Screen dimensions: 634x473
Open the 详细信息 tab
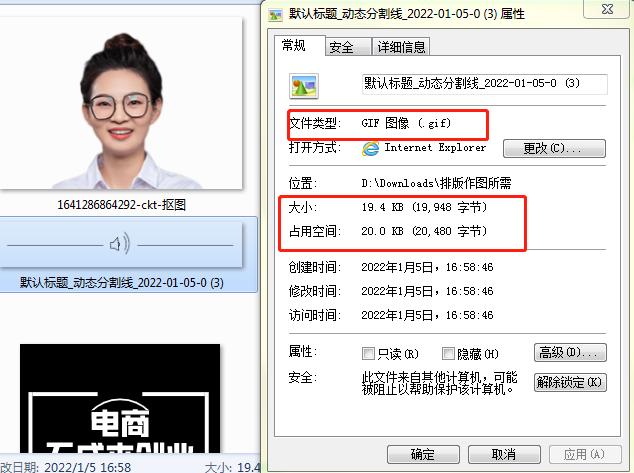pos(401,47)
